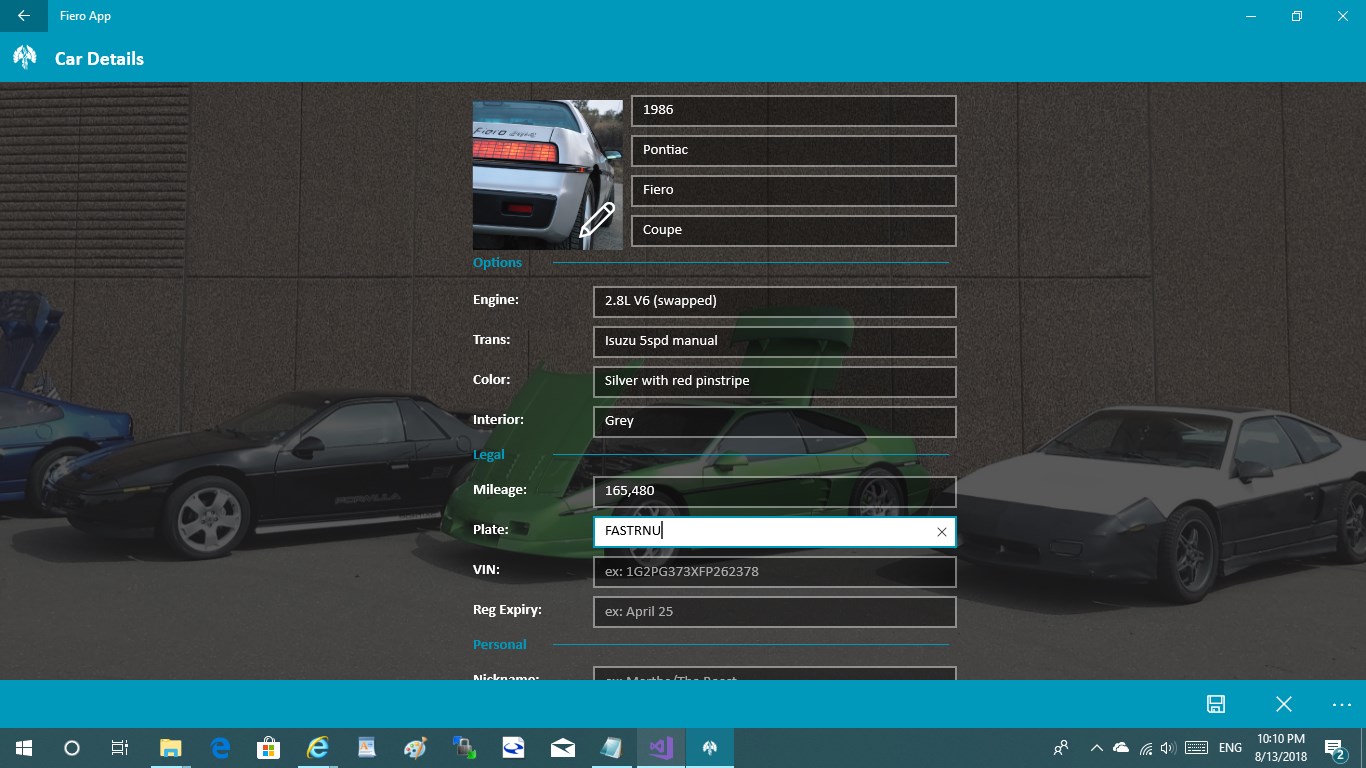Open more options via the ellipsis icon

click(1342, 704)
